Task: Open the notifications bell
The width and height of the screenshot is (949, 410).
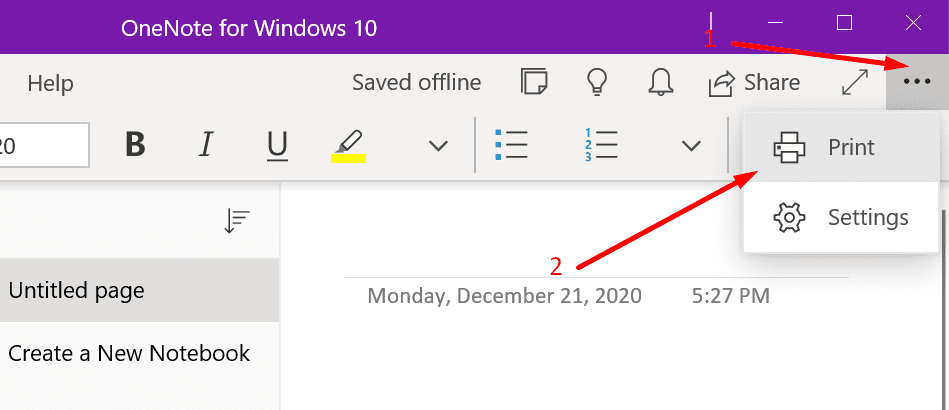Action: (660, 82)
